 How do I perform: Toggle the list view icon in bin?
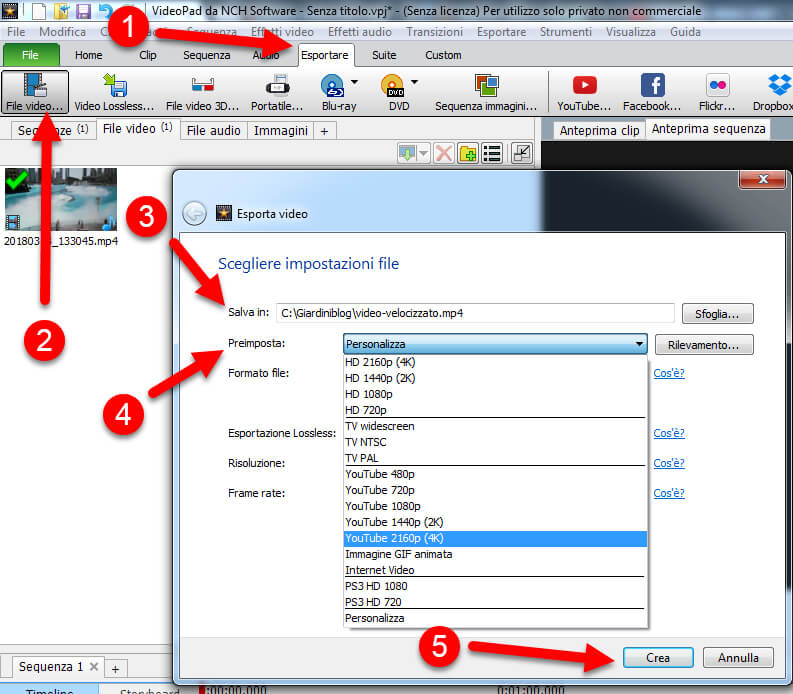[x=492, y=153]
